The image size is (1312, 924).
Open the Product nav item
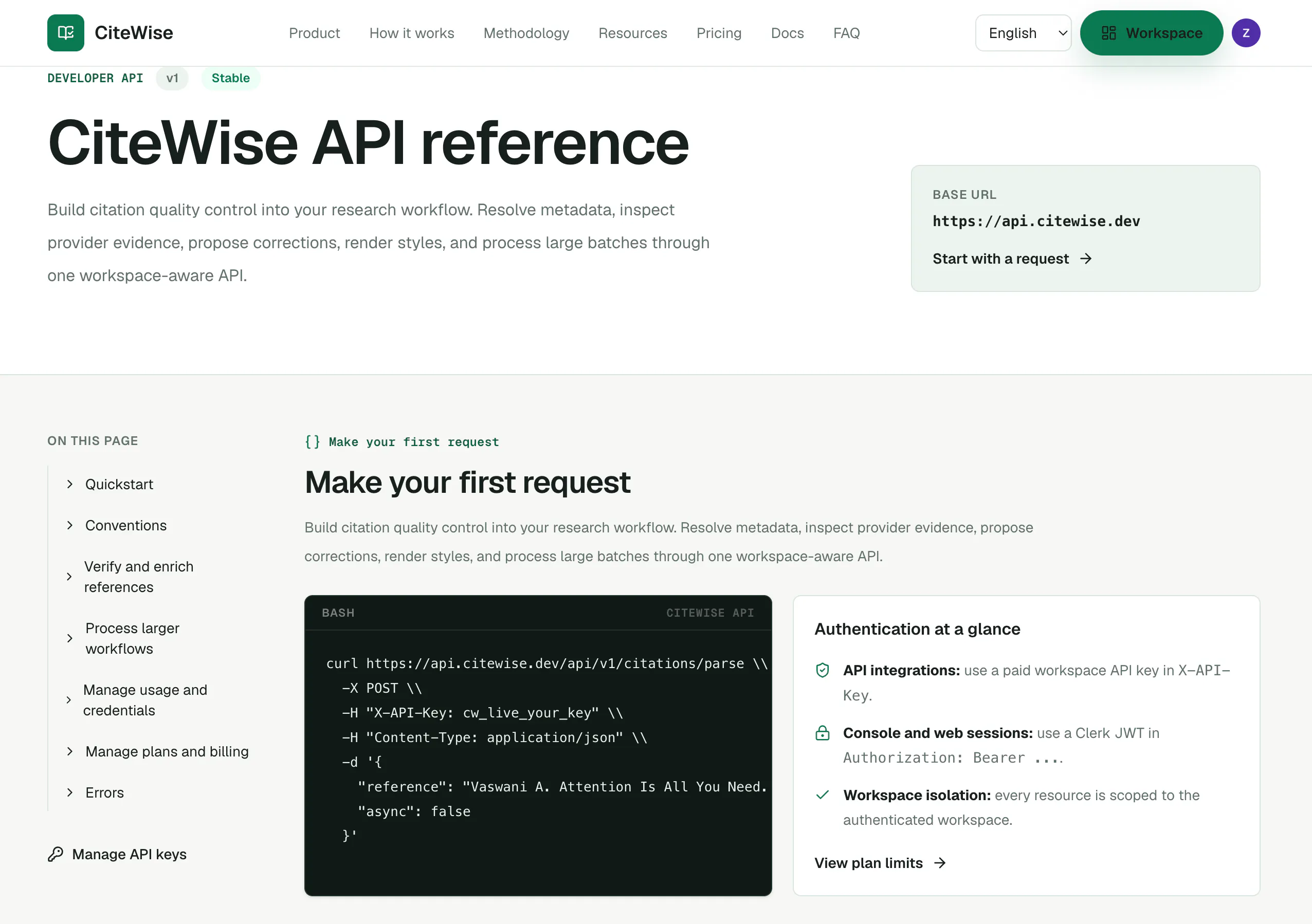tap(314, 33)
